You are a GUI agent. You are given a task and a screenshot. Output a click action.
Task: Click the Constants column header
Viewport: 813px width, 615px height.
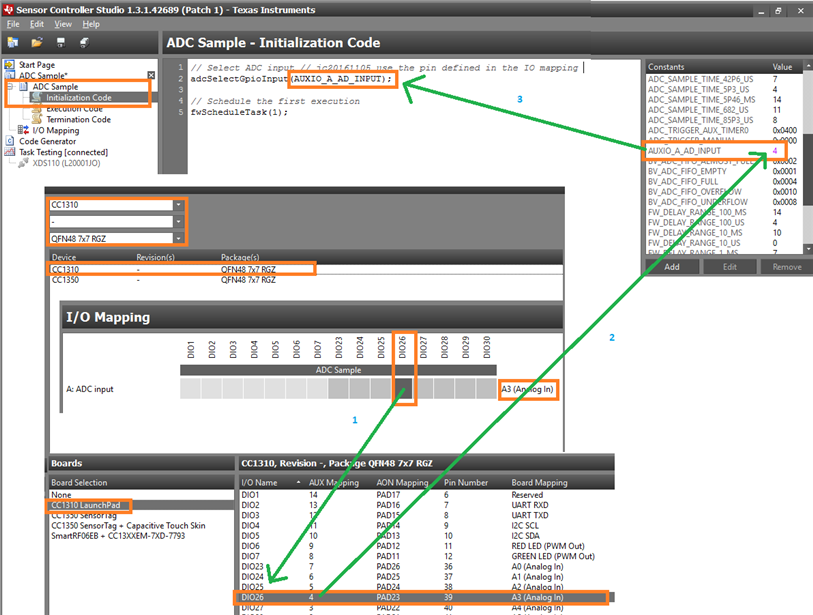(707, 67)
